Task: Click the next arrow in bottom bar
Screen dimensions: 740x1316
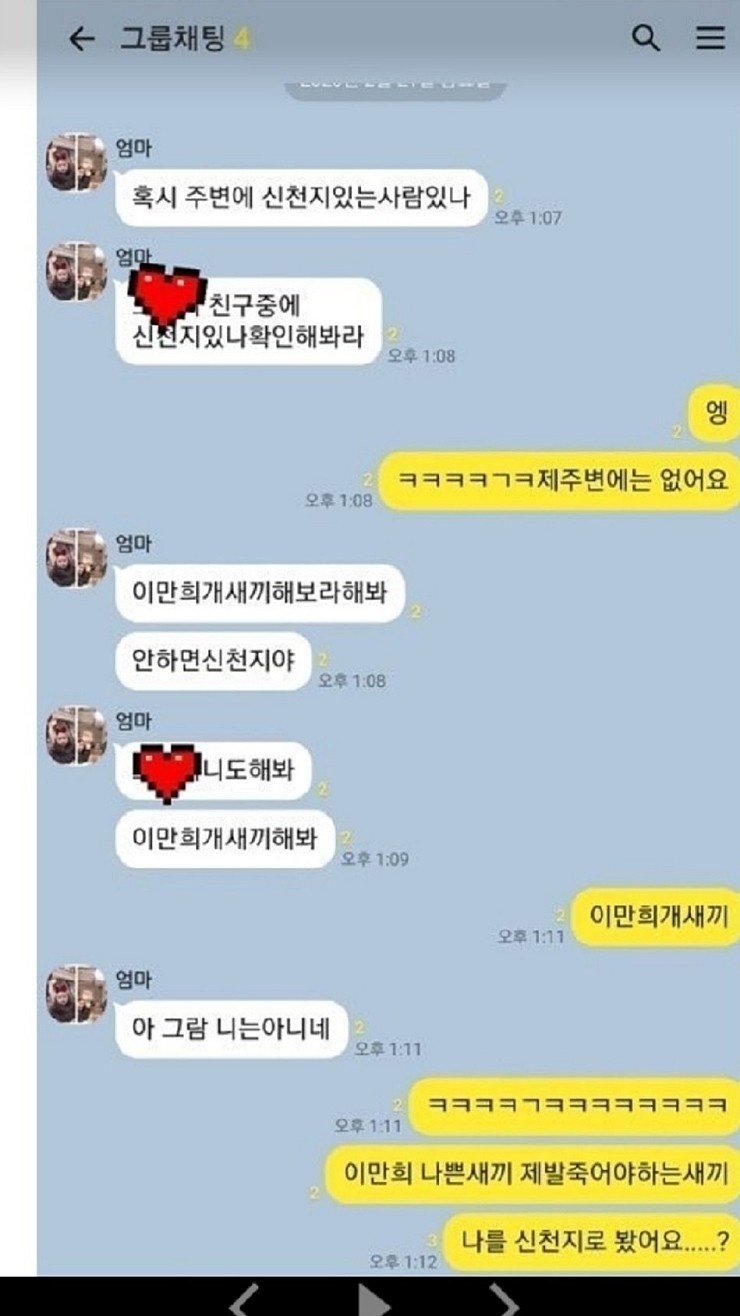Action: 503,1298
